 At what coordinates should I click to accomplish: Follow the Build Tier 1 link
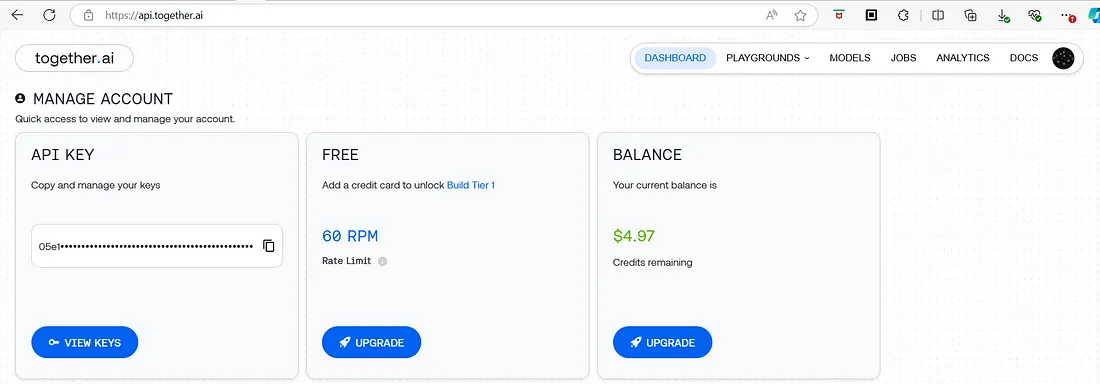(471, 185)
